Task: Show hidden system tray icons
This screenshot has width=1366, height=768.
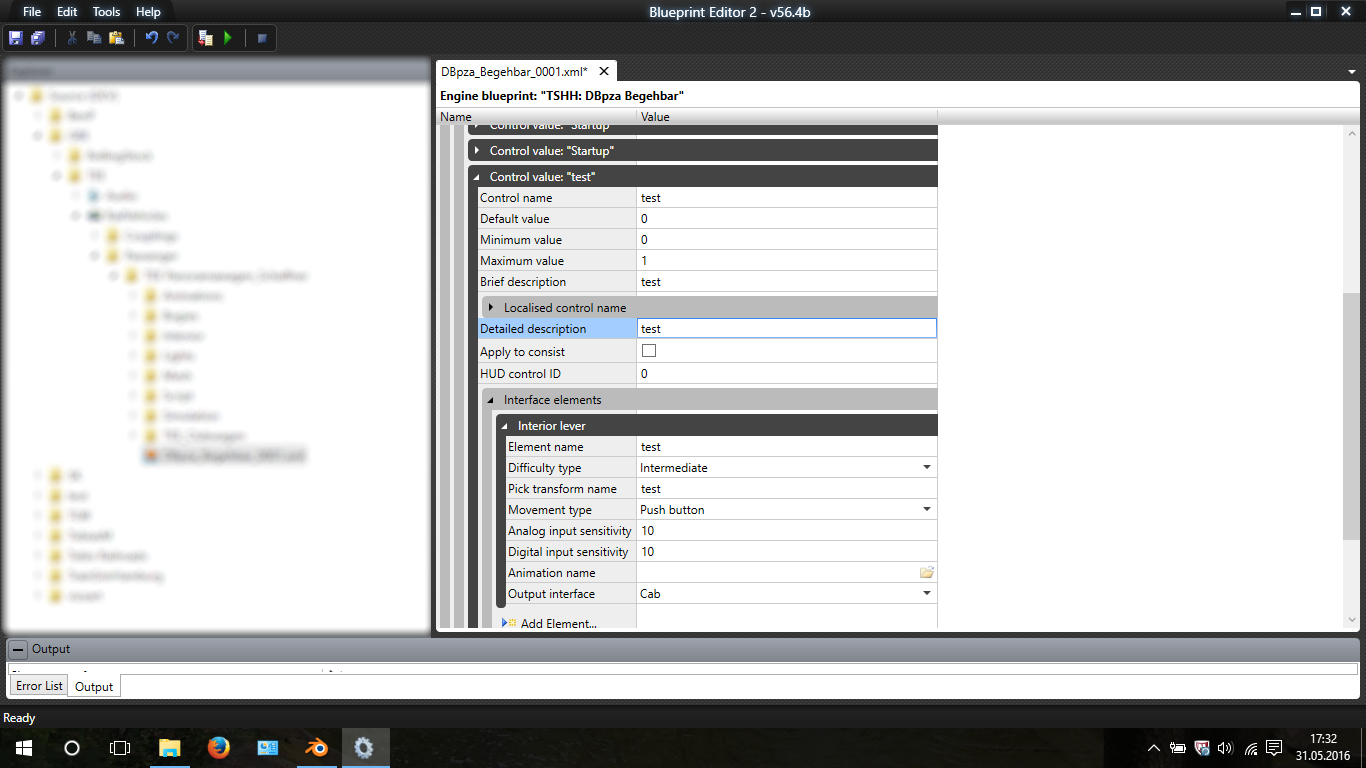Action: pyautogui.click(x=1154, y=747)
